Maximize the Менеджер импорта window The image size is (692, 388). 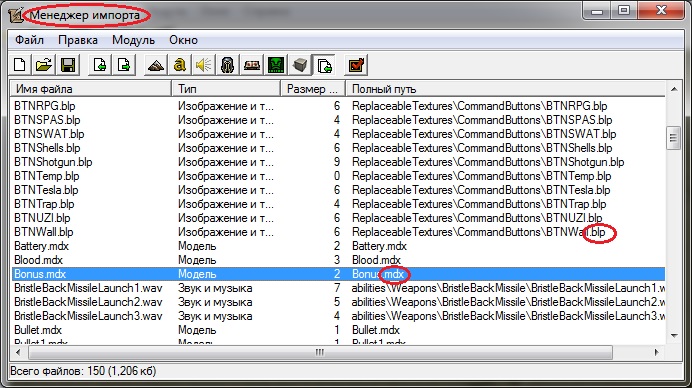(x=624, y=11)
